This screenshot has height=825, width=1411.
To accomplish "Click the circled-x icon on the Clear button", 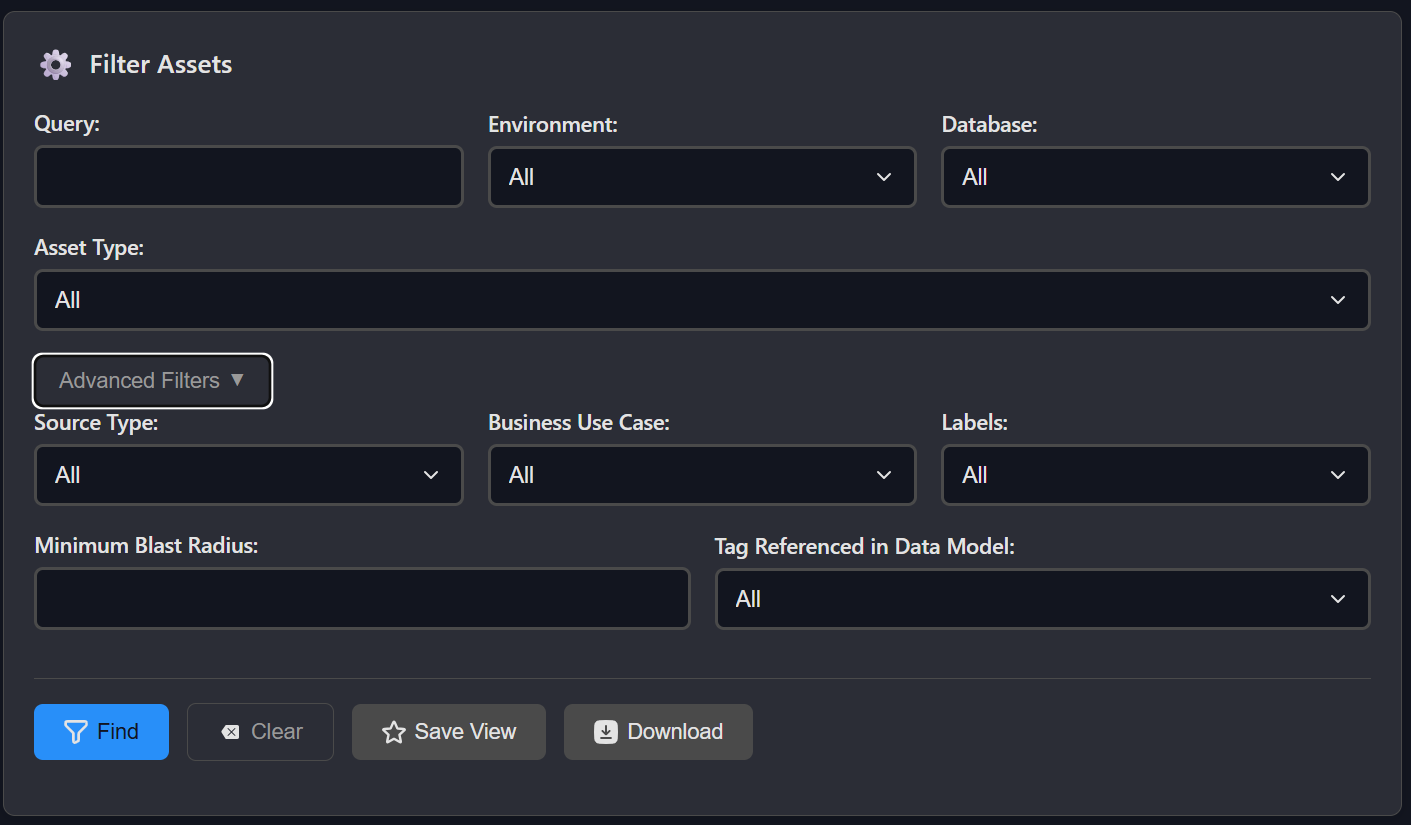I will (x=230, y=731).
